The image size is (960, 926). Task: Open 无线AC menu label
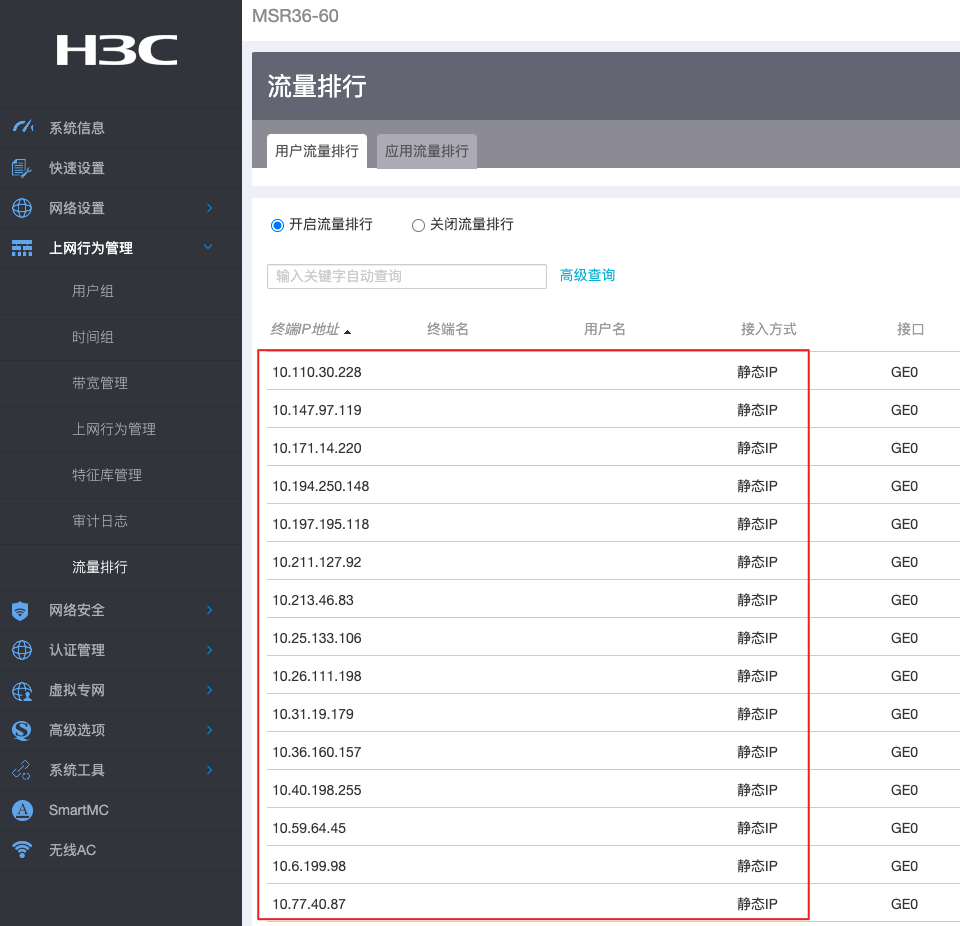tap(73, 850)
